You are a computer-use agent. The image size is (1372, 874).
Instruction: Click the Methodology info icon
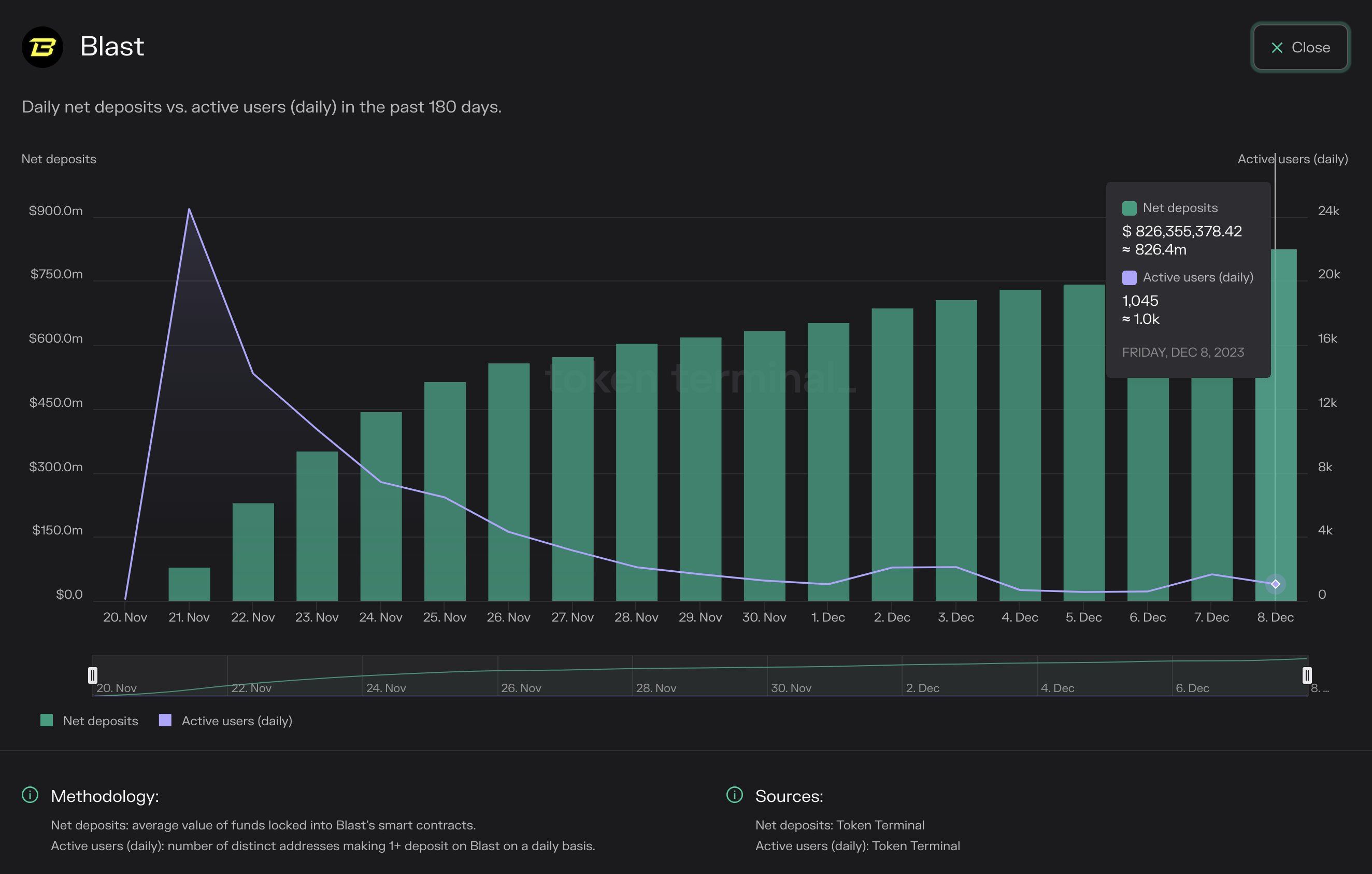(30, 795)
